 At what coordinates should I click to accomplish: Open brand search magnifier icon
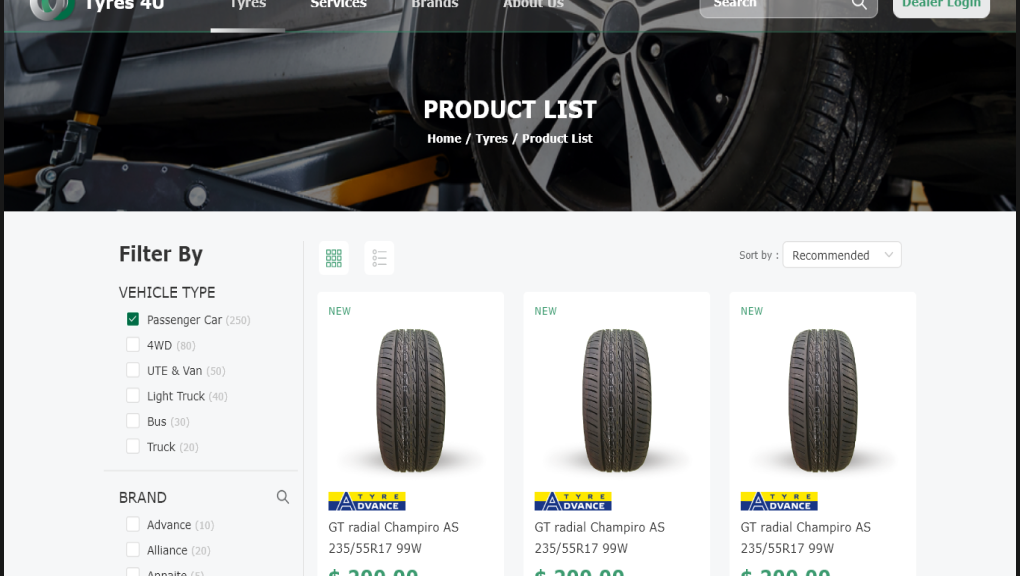(x=282, y=497)
